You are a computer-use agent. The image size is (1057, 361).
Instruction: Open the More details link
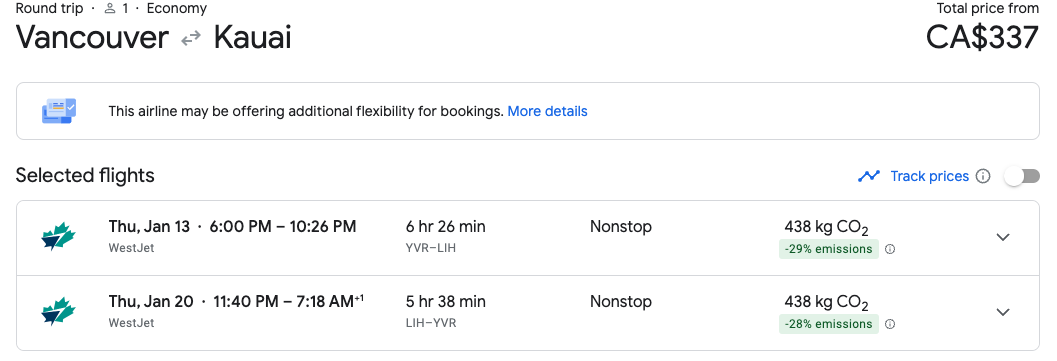click(547, 111)
